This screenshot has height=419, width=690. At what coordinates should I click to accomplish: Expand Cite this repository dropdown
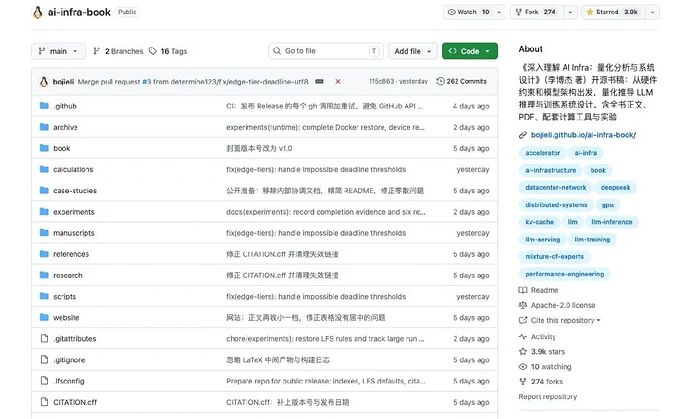565,320
